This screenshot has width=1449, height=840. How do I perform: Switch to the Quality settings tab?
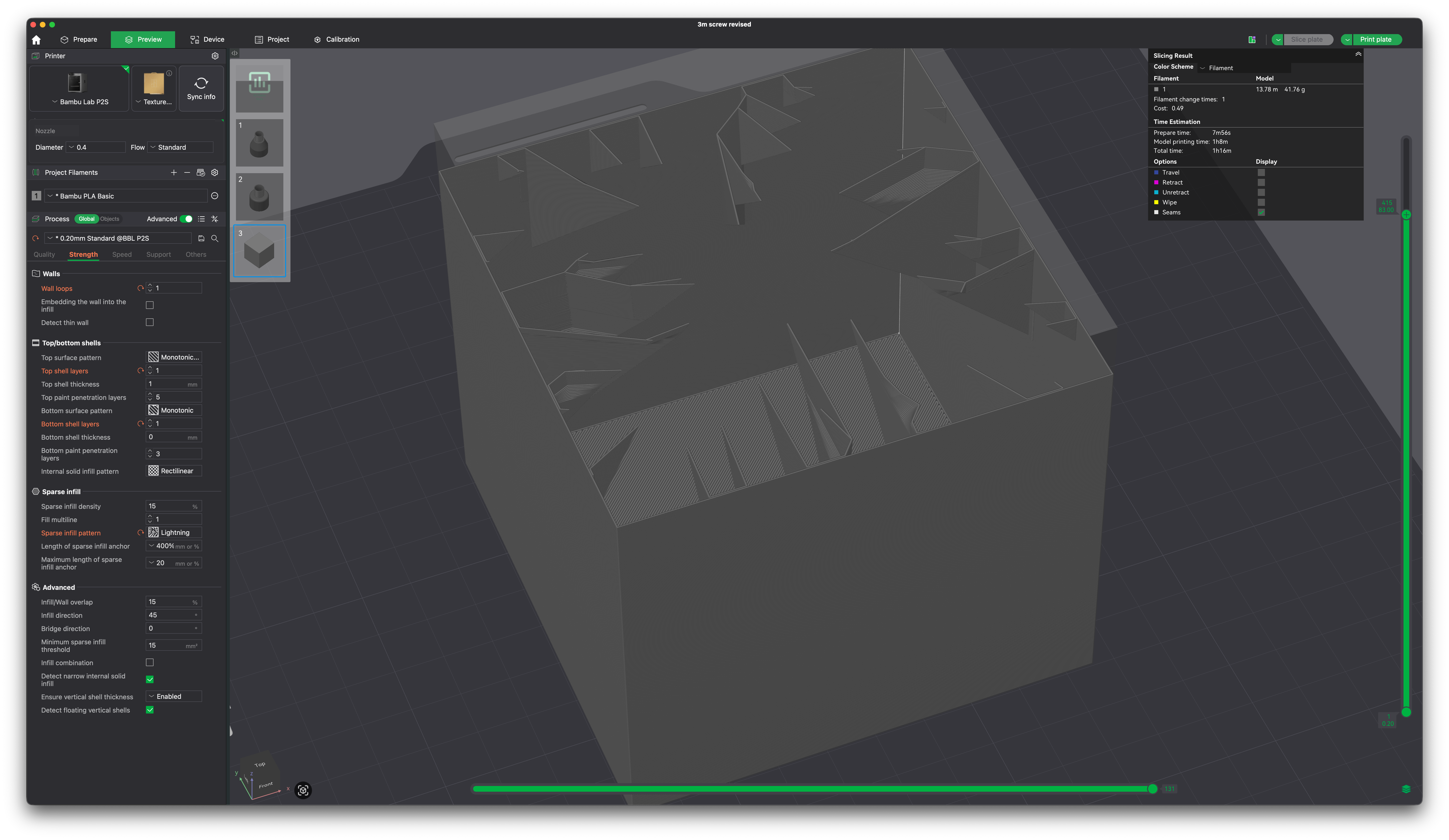(x=44, y=255)
